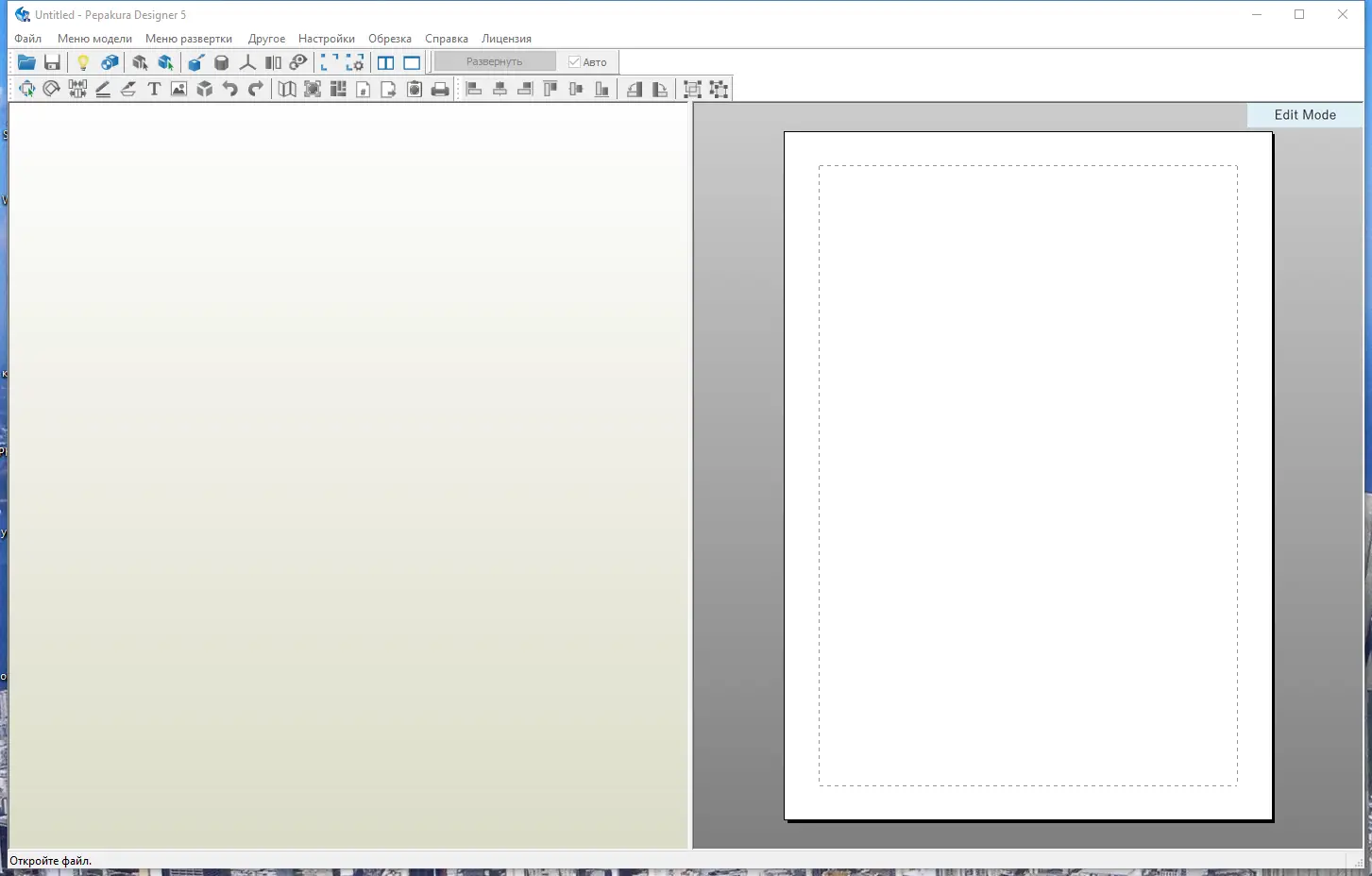Open the Обрезка menu

coord(390,39)
